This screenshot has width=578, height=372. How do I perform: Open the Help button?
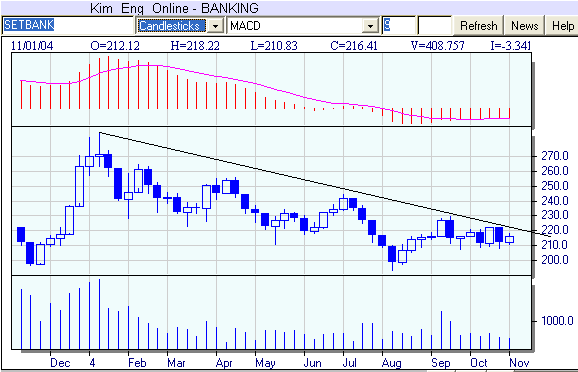click(563, 25)
